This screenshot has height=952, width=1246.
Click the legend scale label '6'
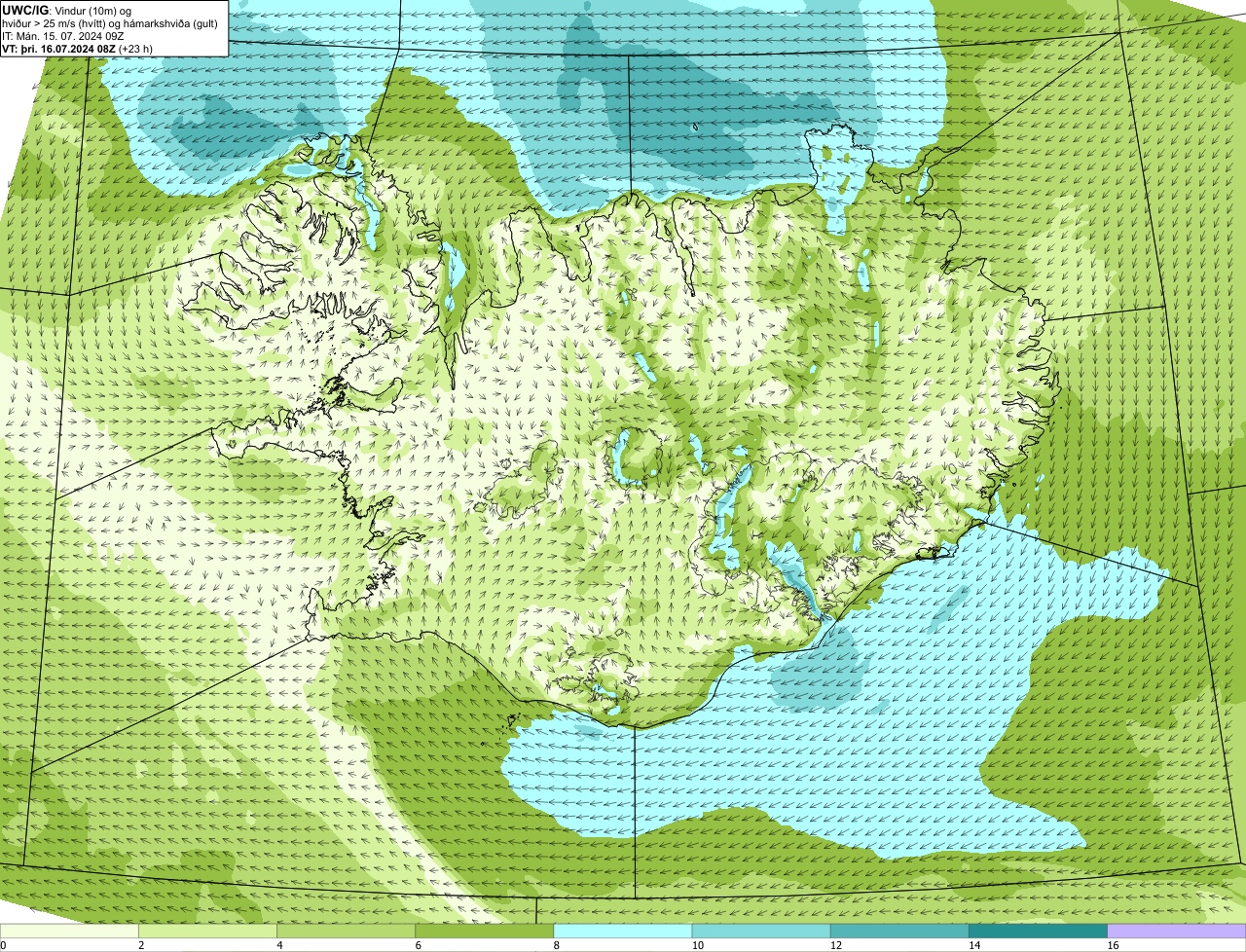point(418,945)
